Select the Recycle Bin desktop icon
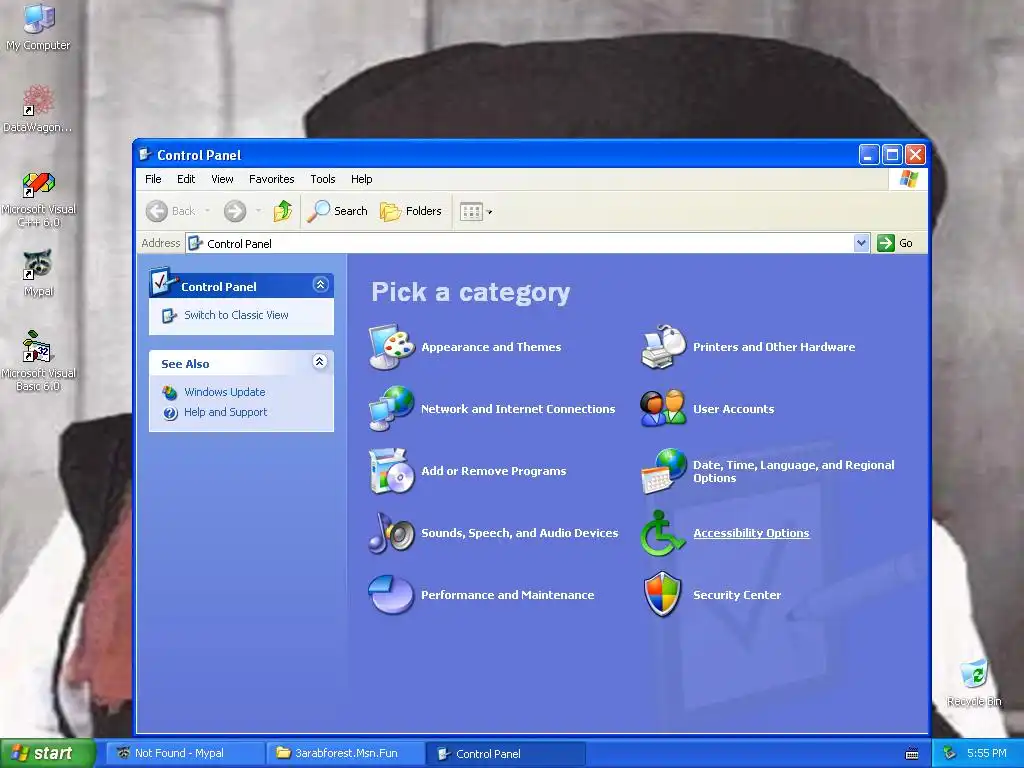 [x=974, y=683]
